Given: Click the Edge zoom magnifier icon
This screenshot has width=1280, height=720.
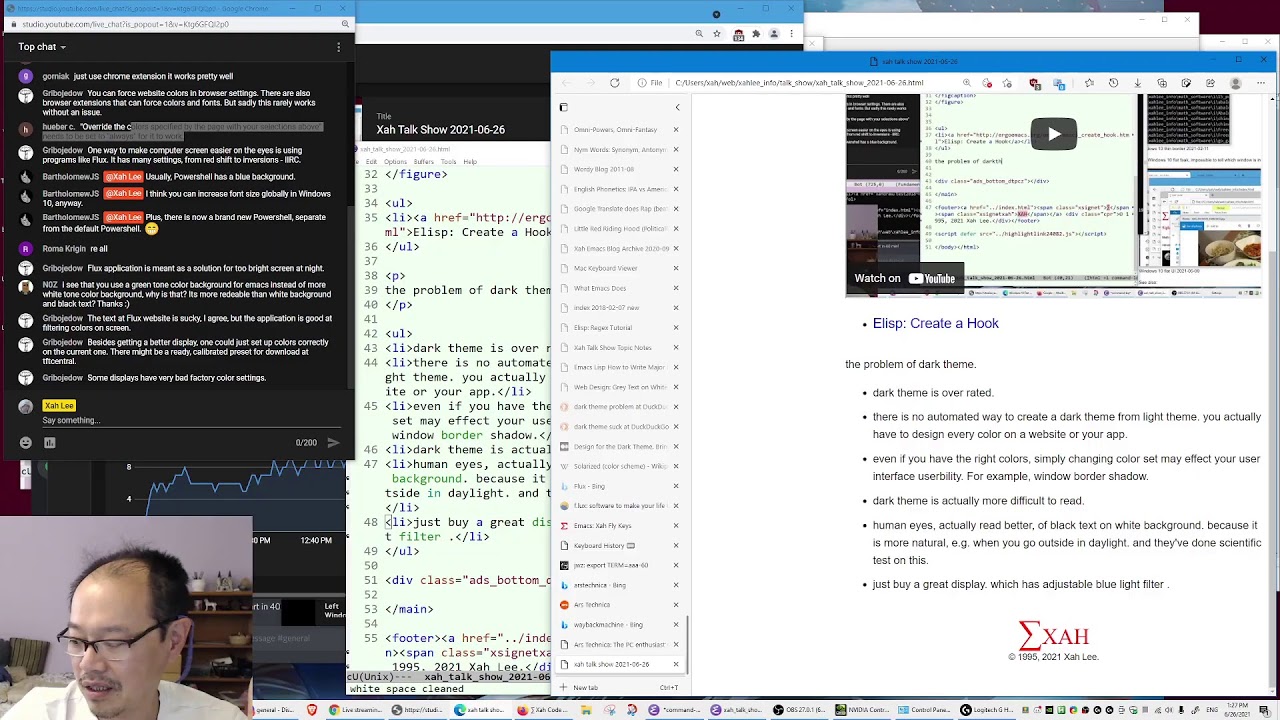Looking at the screenshot, I should (967, 83).
